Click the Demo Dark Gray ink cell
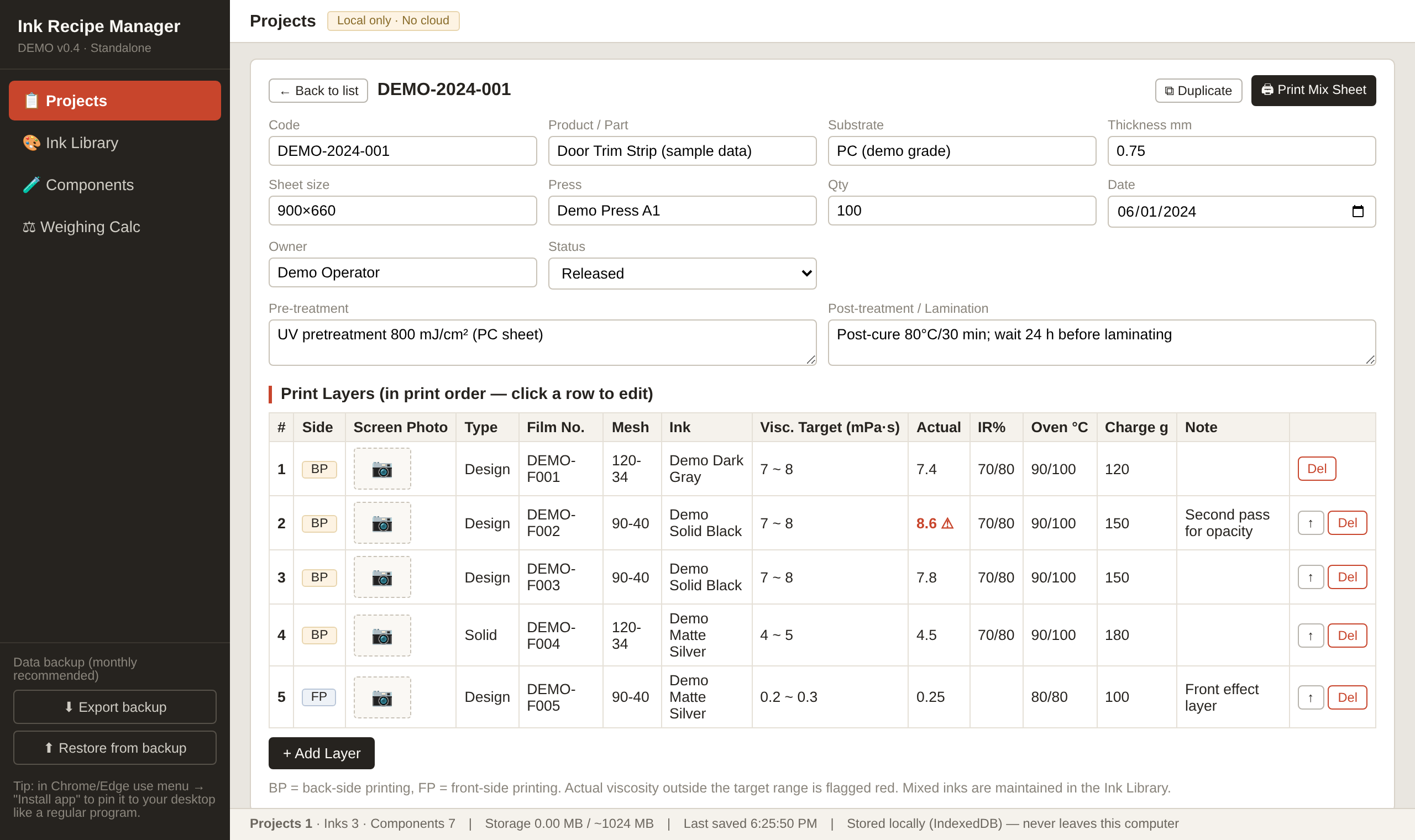Viewport: 1415px width, 840px height. point(706,469)
